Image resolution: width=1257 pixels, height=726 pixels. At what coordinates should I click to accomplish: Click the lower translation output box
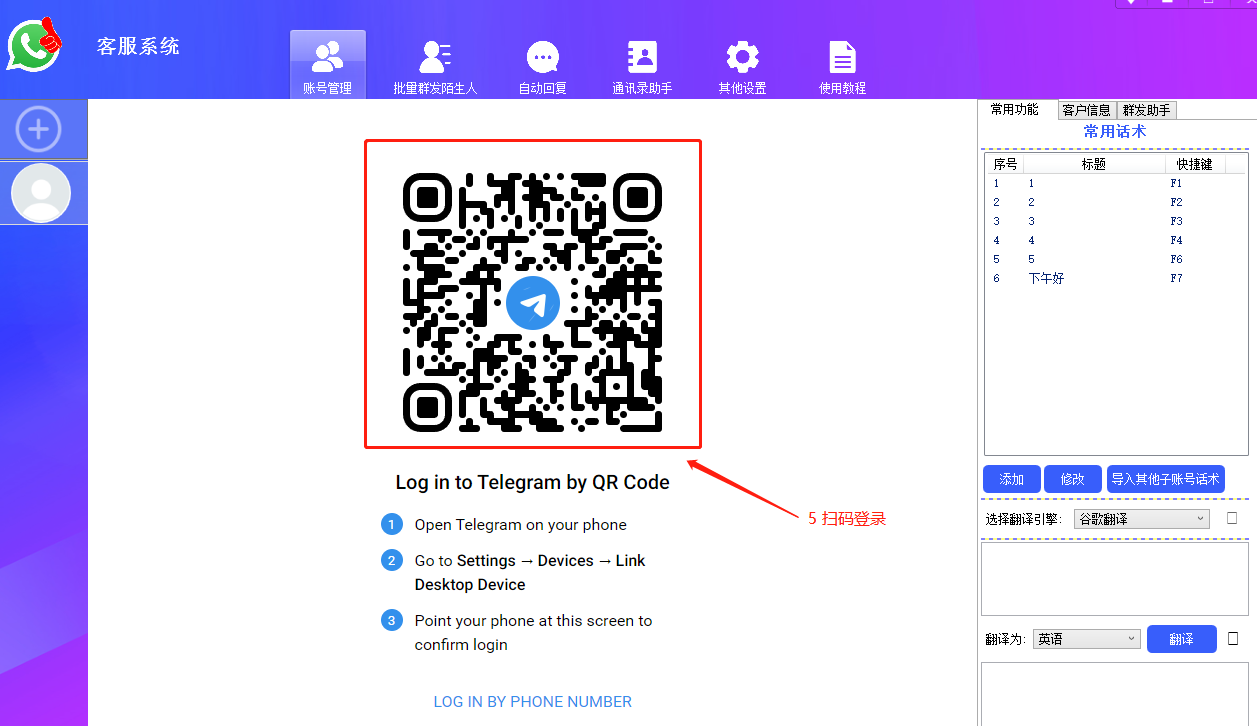pos(1115,694)
